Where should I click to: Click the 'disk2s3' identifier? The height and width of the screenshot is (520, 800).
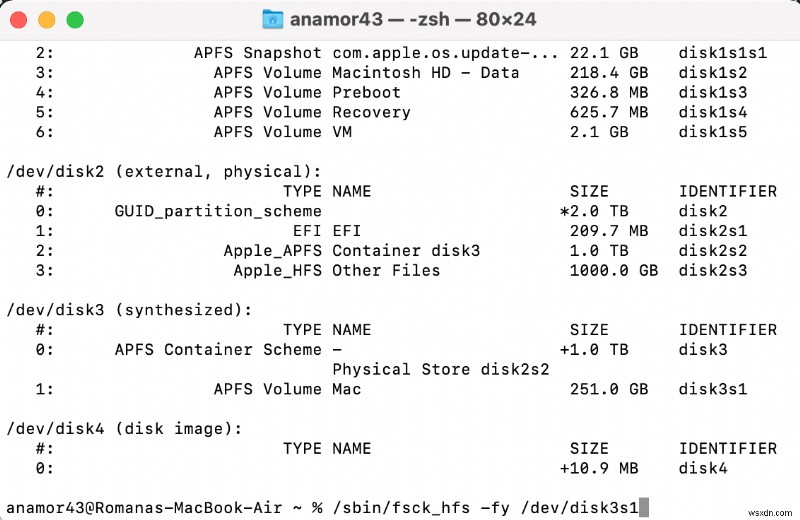tap(712, 270)
